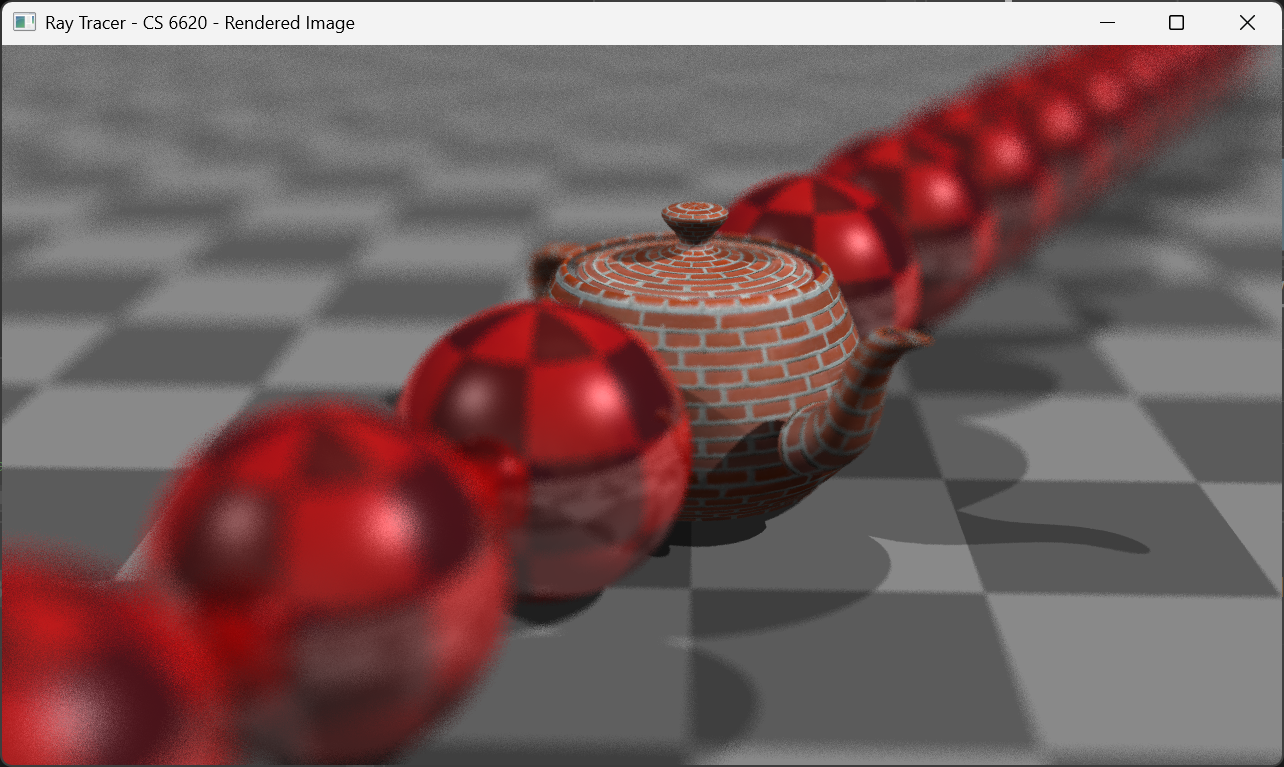Click the knob on the teapot's lid
This screenshot has height=767, width=1284.
[x=694, y=222]
